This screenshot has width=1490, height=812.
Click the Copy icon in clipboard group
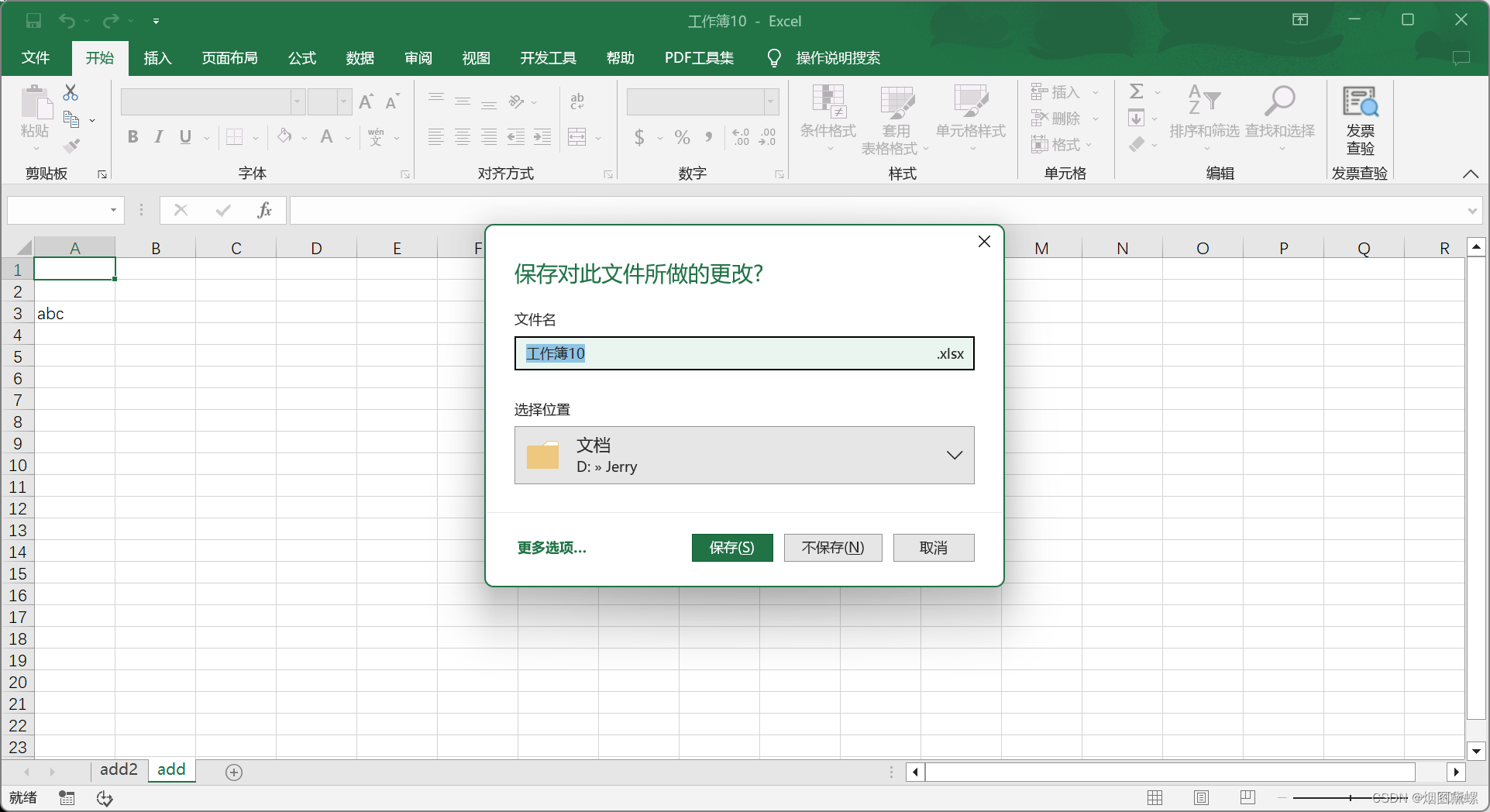(x=71, y=119)
